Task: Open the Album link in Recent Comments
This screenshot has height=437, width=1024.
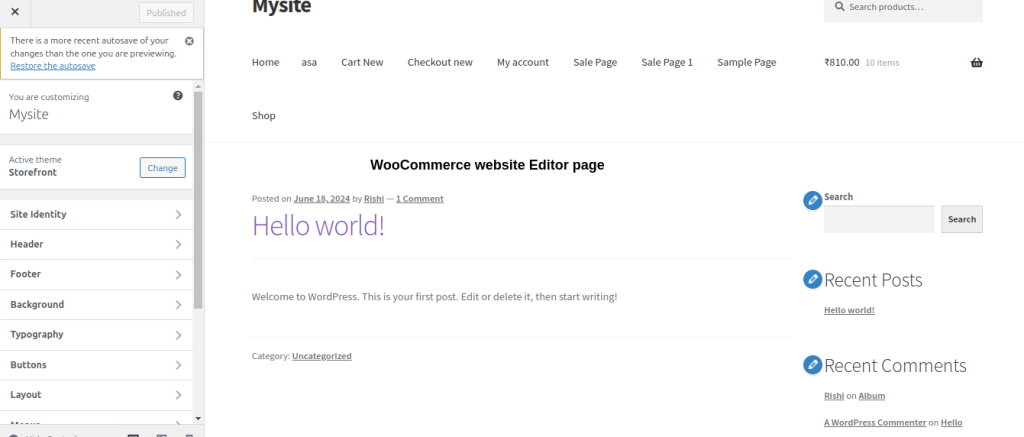Action: pos(872,396)
